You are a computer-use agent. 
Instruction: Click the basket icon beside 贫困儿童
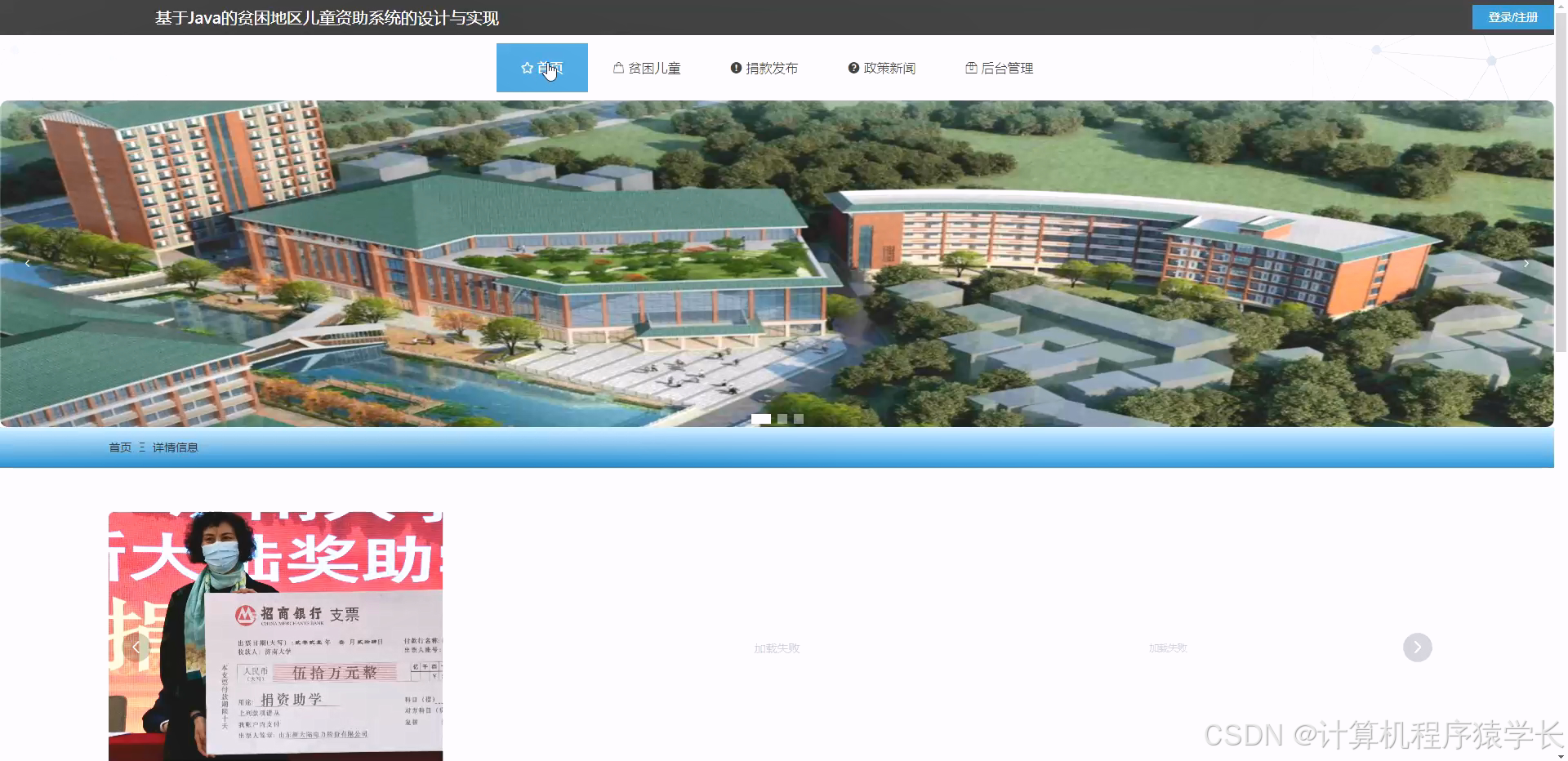[617, 68]
